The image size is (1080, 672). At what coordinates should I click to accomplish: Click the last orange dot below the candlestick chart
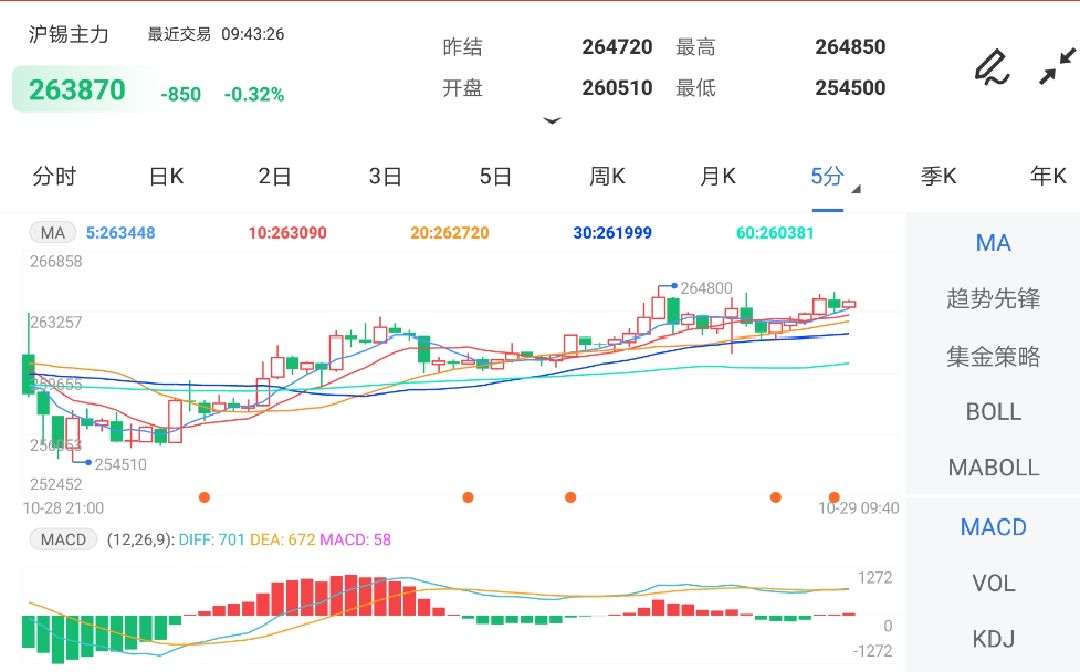(834, 497)
